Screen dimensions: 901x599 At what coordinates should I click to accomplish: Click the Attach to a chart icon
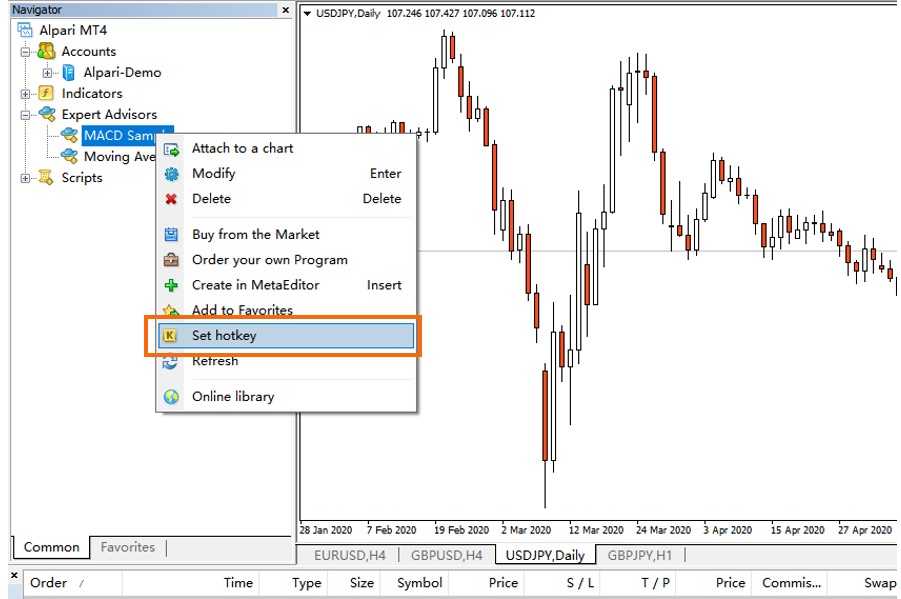[x=170, y=148]
